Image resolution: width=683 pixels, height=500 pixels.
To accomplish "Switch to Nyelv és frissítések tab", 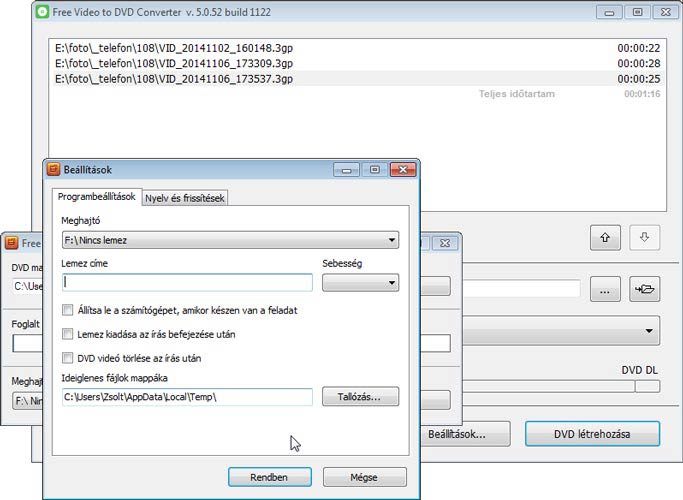I will pos(185,198).
